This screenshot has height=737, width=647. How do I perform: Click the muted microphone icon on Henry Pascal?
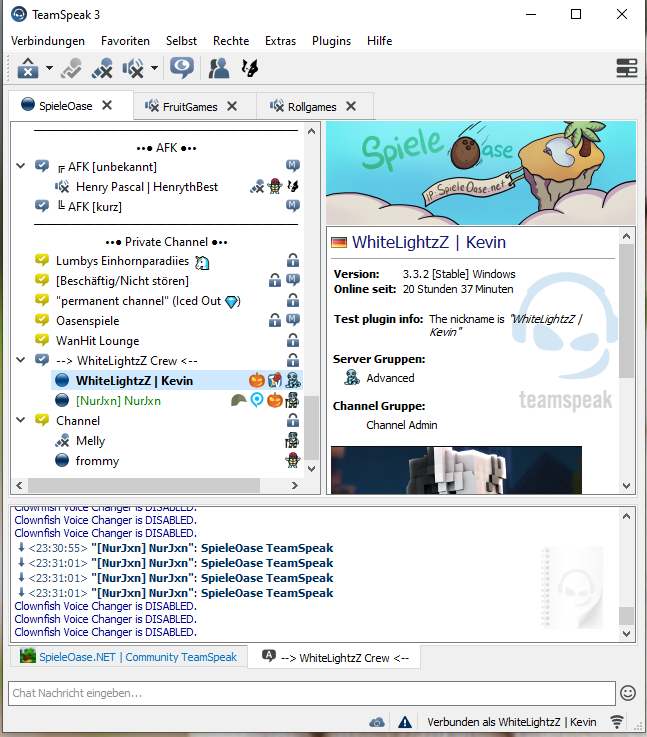(x=257, y=187)
